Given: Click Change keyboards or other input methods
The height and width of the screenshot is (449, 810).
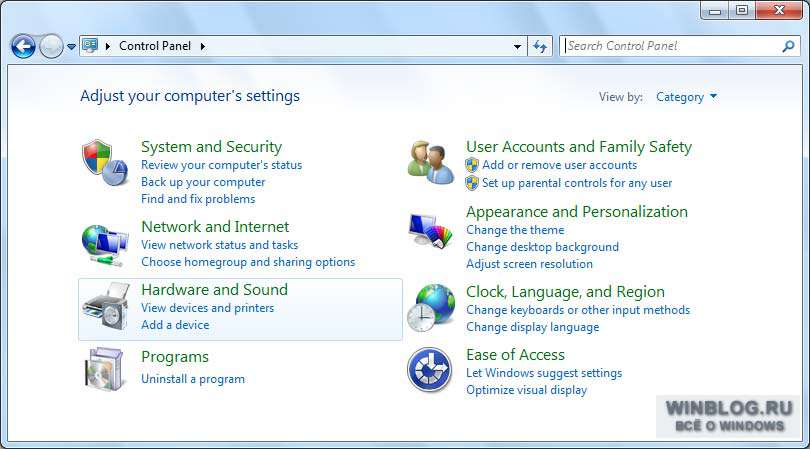Looking at the screenshot, I should coord(578,310).
